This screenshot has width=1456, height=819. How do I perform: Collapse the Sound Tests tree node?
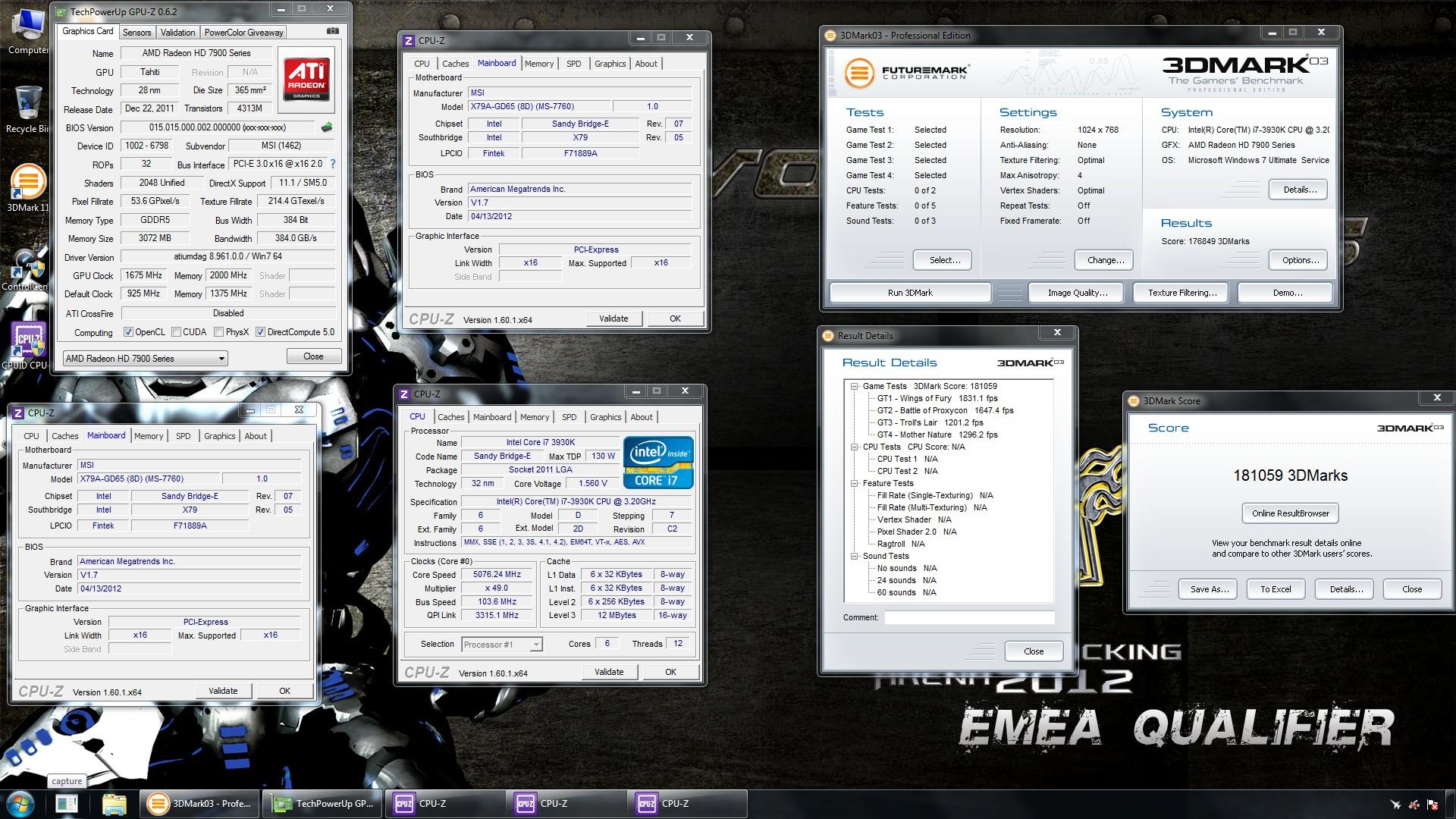(x=854, y=556)
